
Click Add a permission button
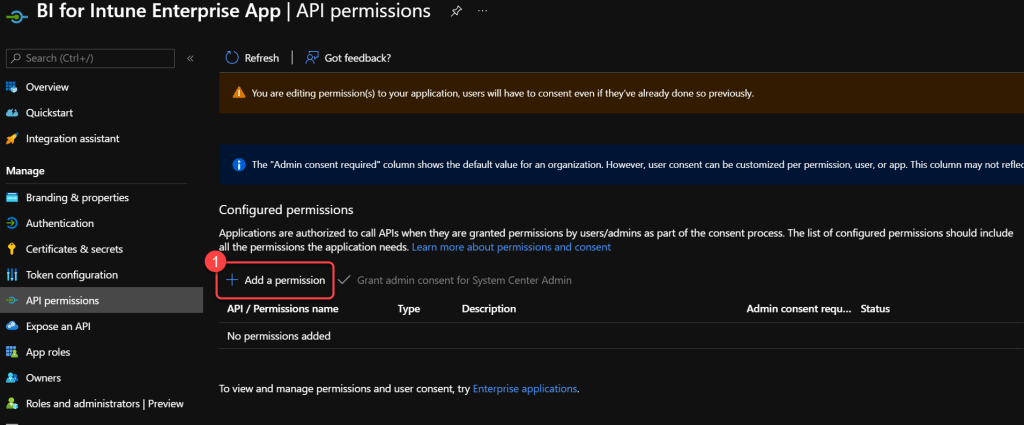276,281
